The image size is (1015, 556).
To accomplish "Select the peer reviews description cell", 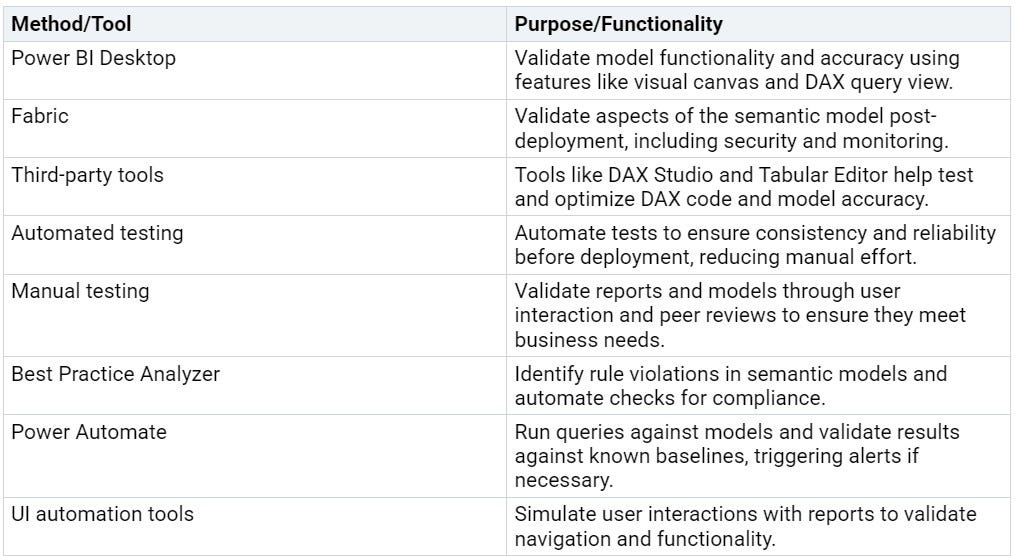I will click(758, 315).
